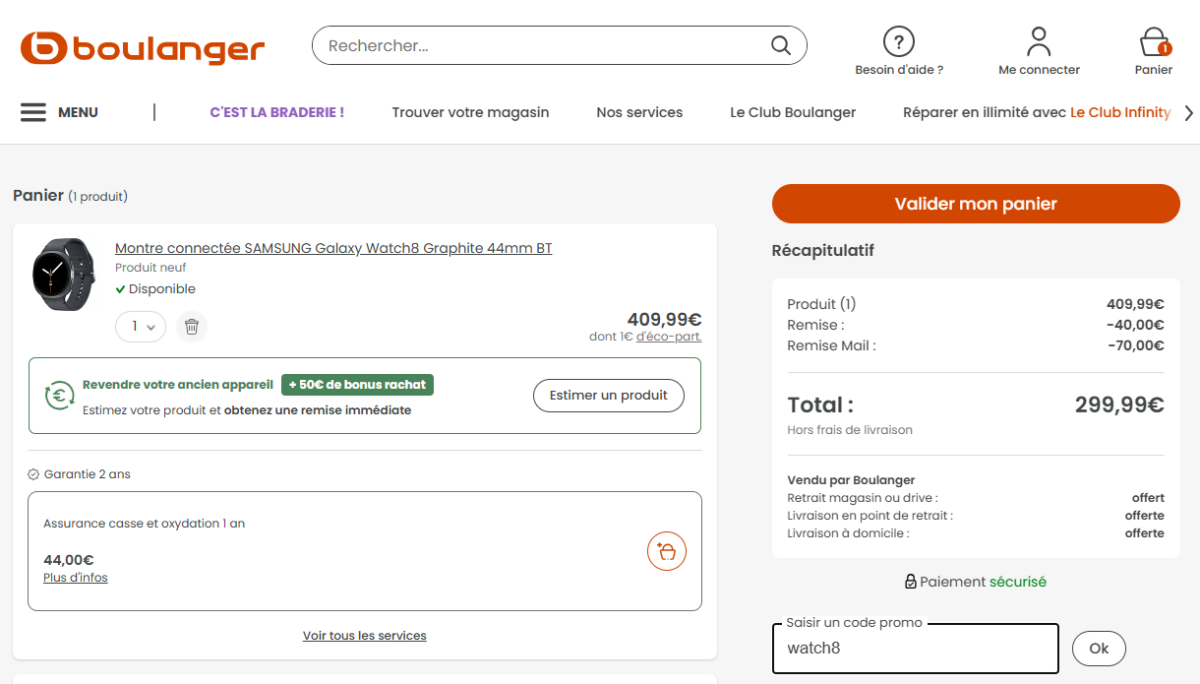Click the product price 409,99€ in the cart item
The image size is (1200, 684).
tap(664, 319)
